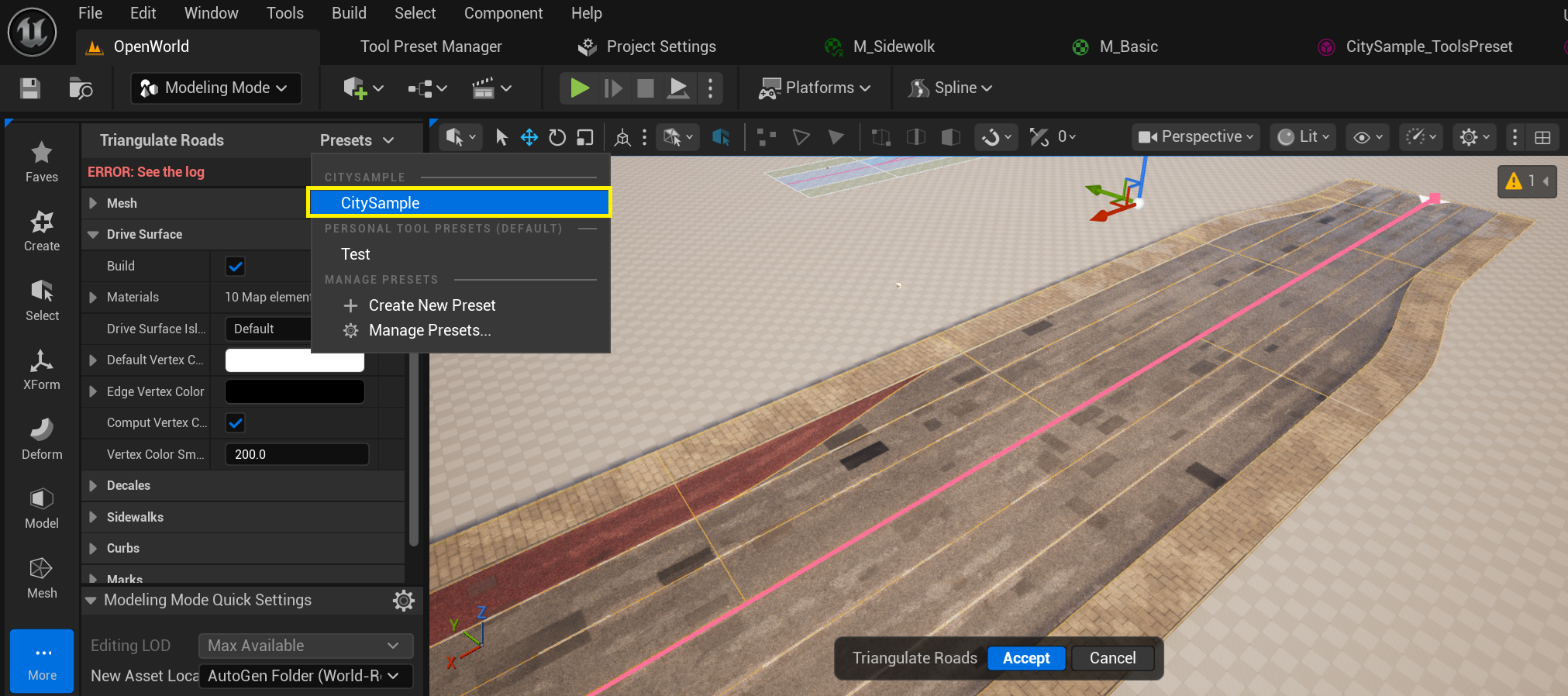Open the Presets dropdown button

coord(357,140)
